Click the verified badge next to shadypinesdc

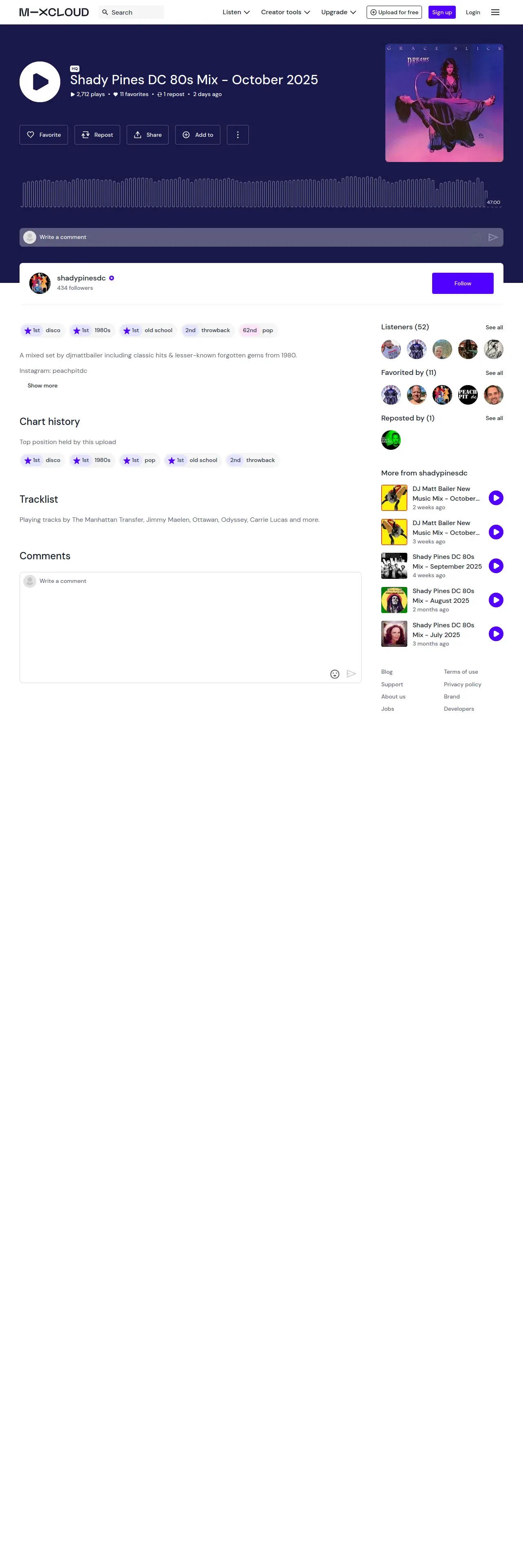tap(112, 278)
